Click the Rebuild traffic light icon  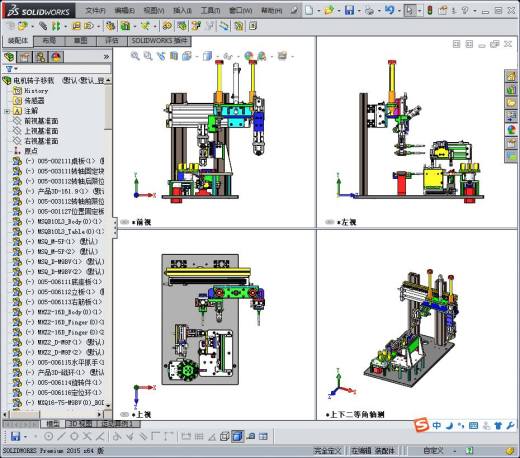430,10
